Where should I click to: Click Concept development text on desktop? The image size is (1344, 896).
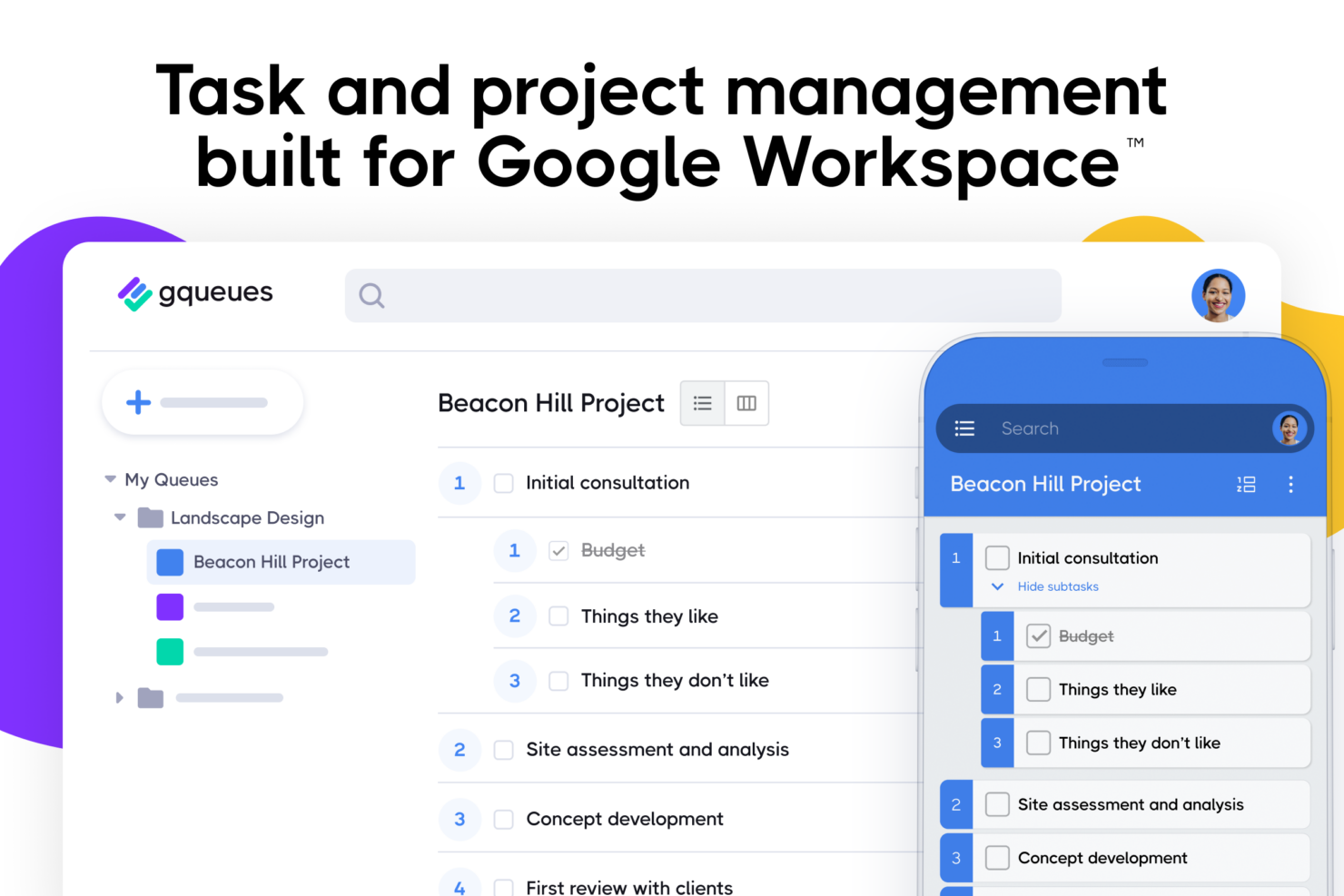coord(625,819)
